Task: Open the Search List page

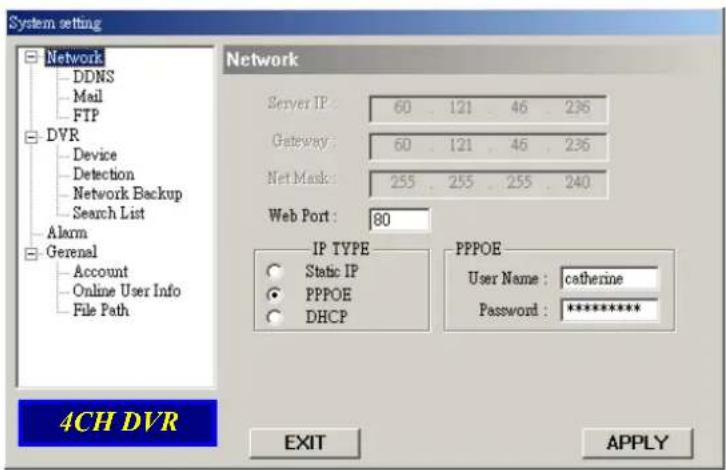Action: pos(108,213)
